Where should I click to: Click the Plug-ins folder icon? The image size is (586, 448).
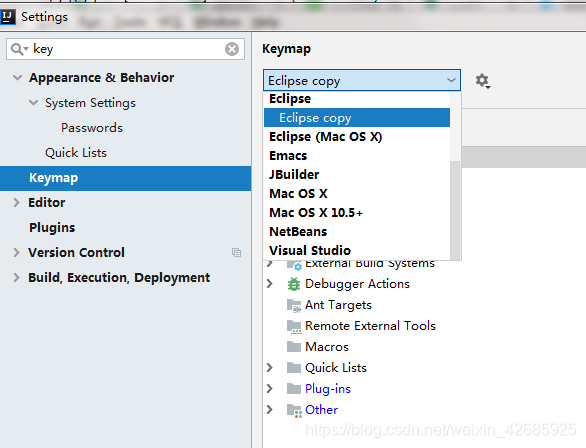point(294,389)
